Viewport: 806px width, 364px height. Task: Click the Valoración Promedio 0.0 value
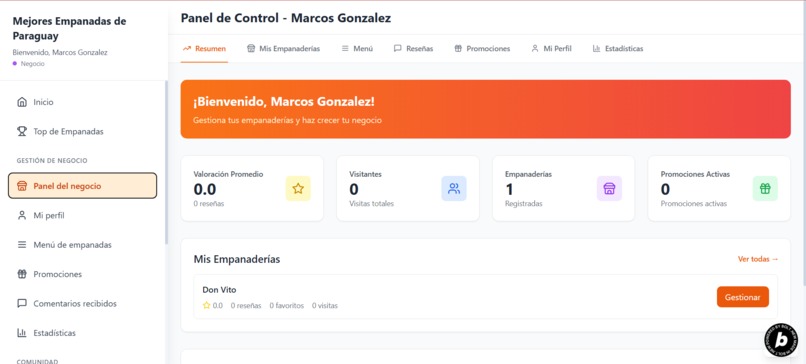coord(205,189)
